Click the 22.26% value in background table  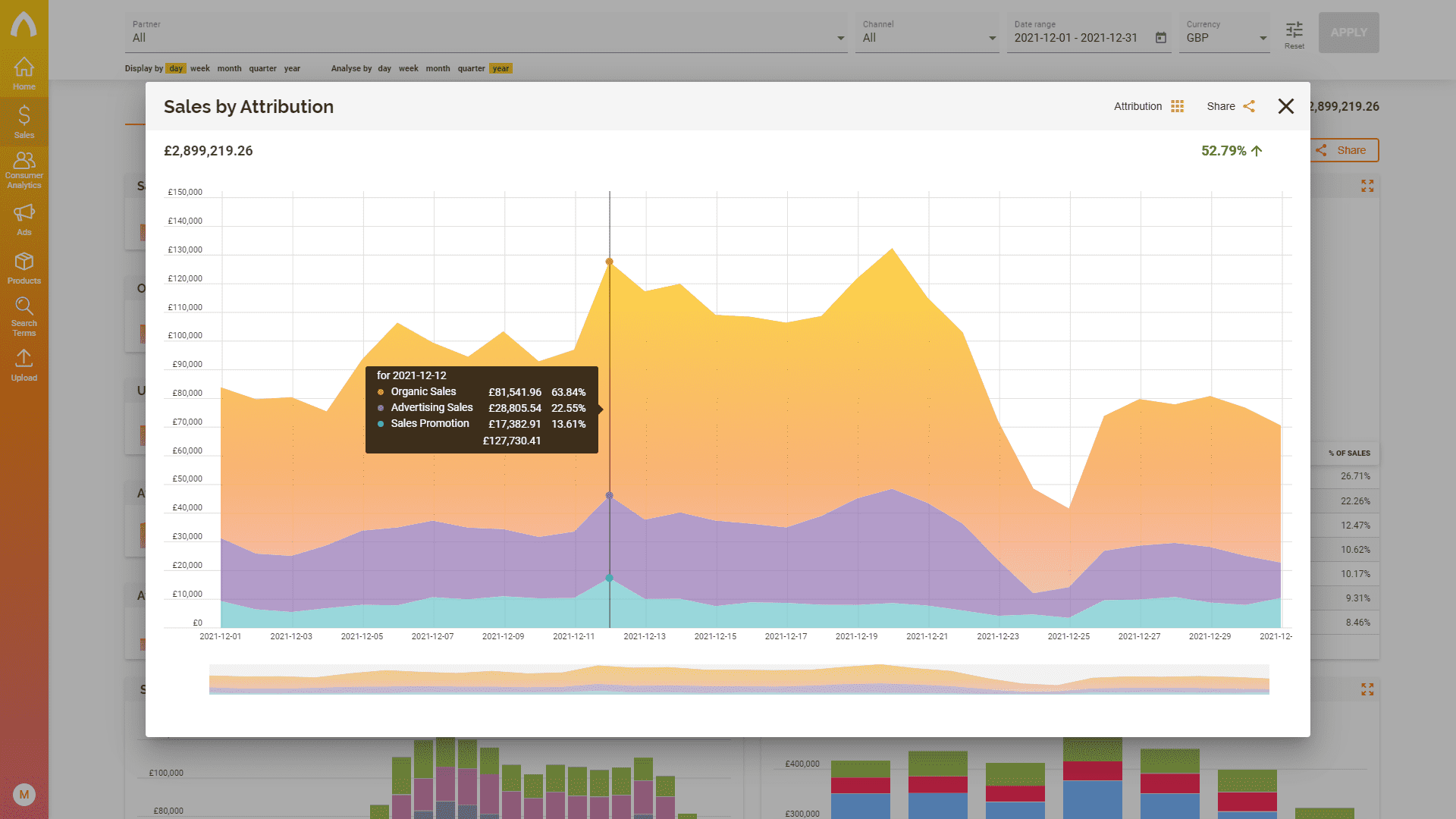1355,501
